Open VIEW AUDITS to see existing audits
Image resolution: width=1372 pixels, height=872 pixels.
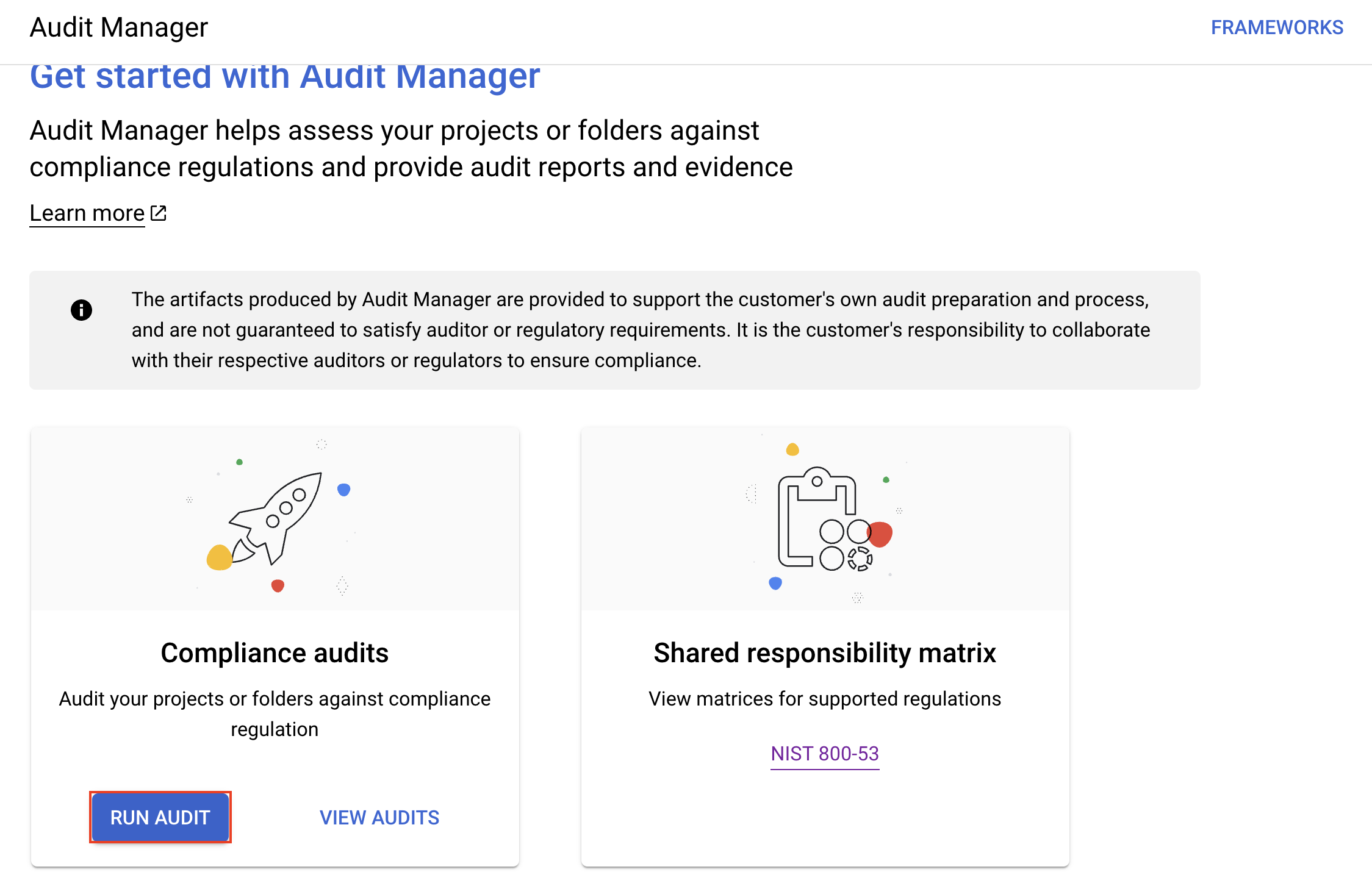pos(379,817)
